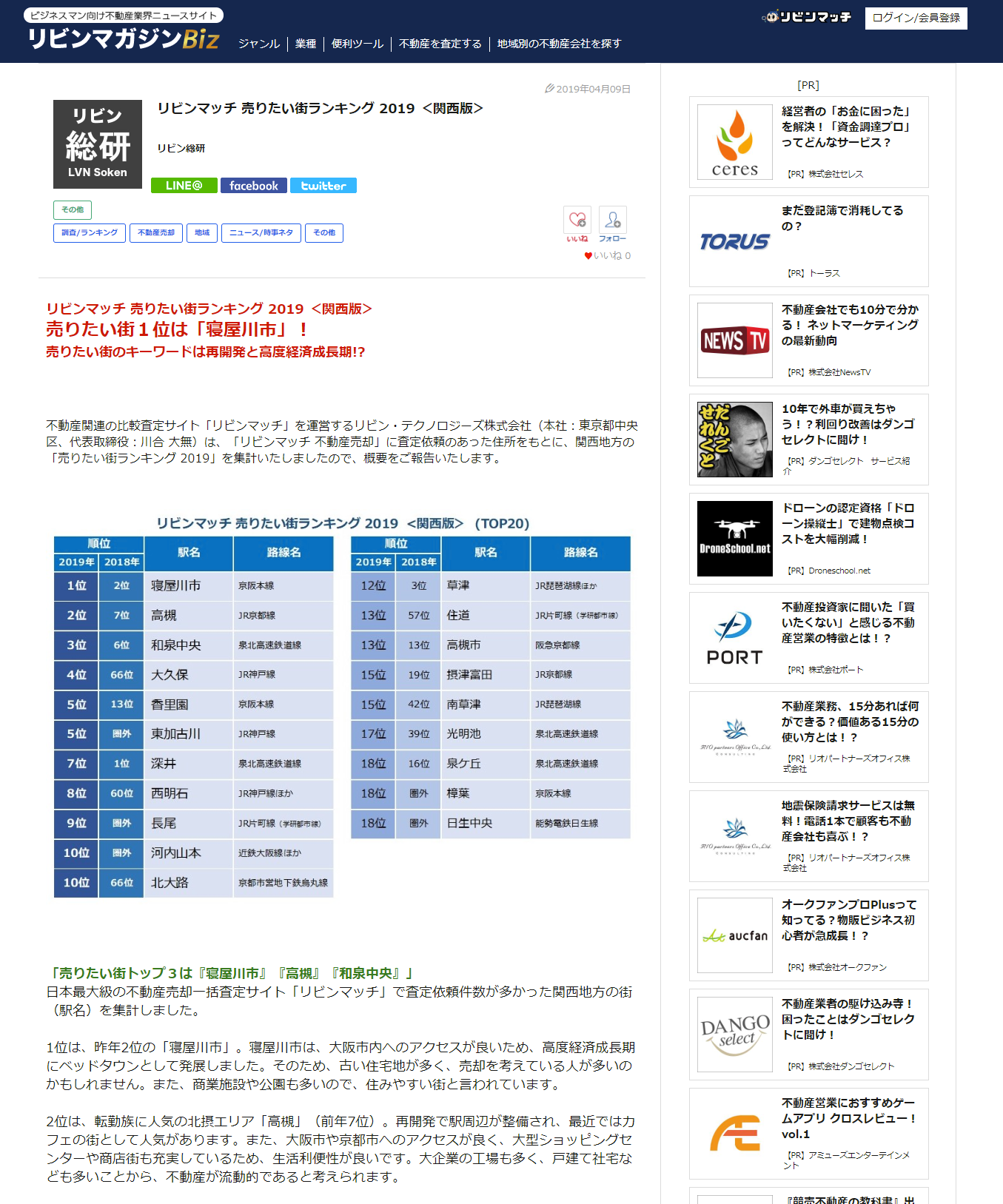This screenshot has width=1003, height=1204.
Task: Select the ニュース/時事ネタ tag
Action: tap(261, 233)
